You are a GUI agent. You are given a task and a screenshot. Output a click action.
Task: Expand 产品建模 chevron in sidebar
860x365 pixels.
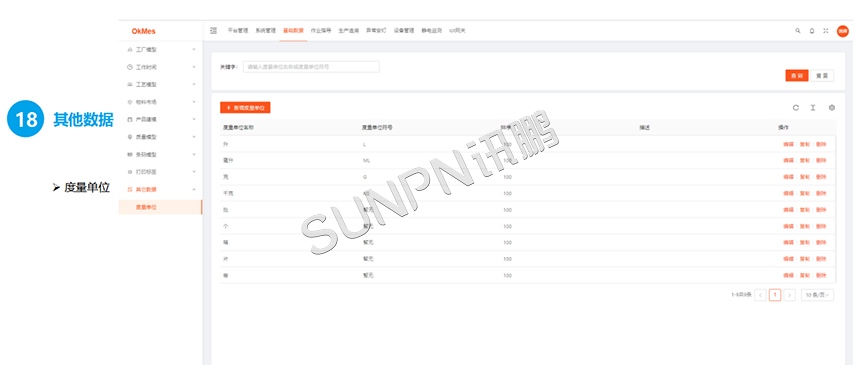click(x=194, y=119)
